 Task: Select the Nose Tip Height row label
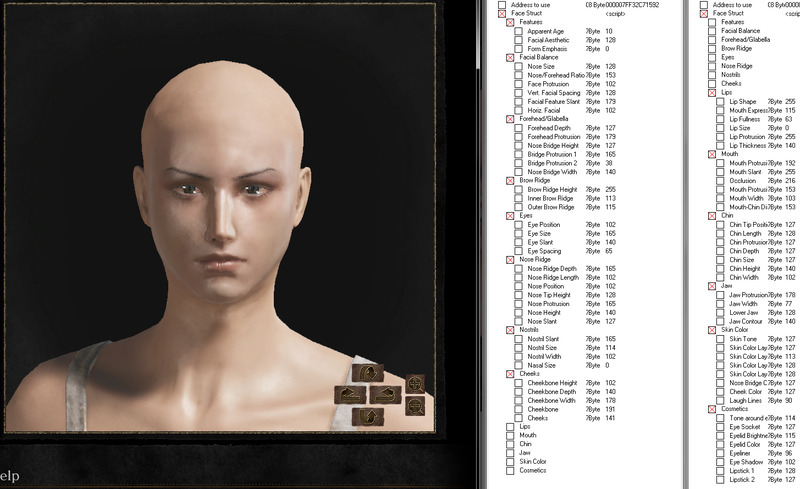[x=549, y=295]
